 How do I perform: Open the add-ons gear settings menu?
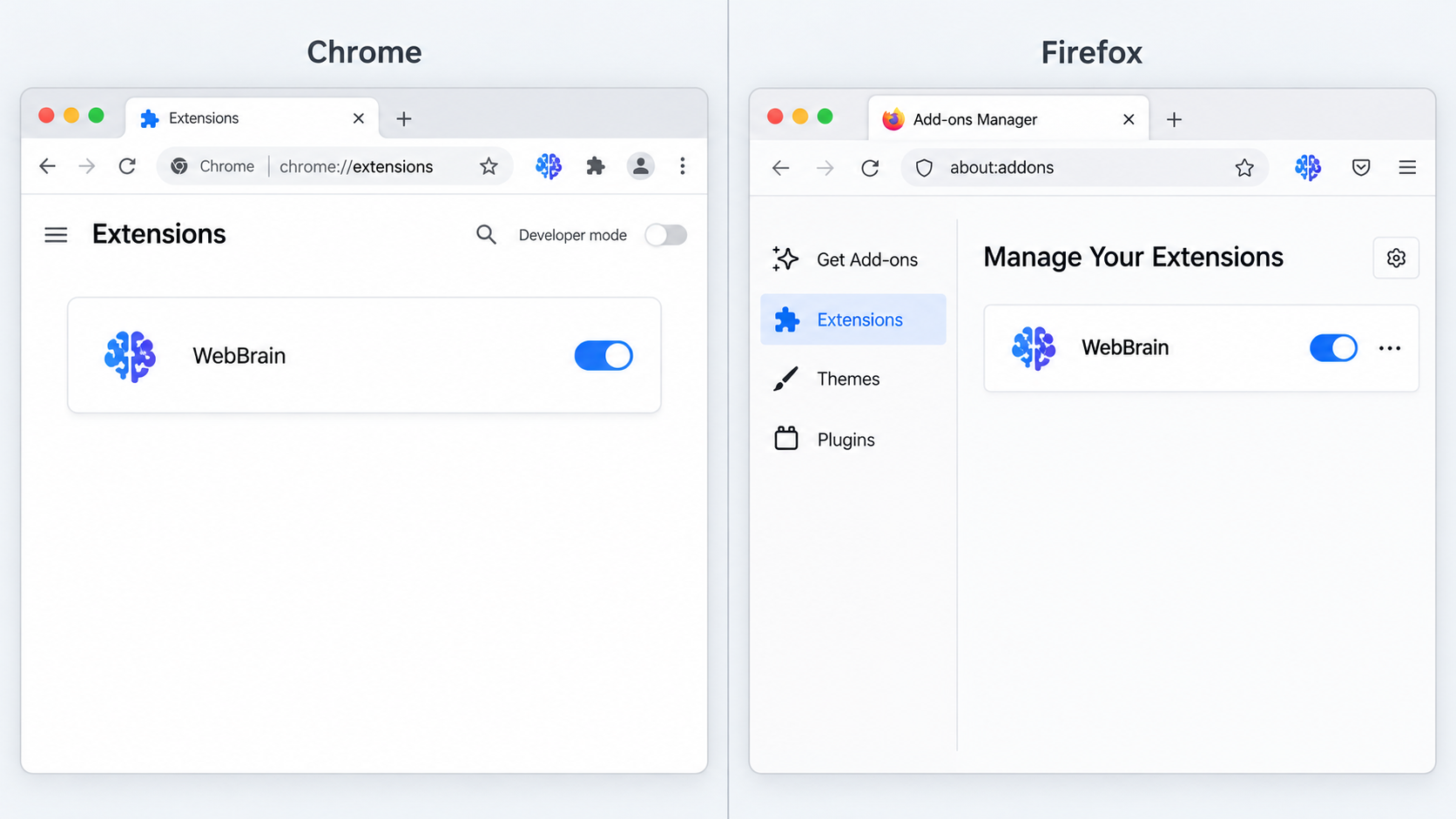tap(1396, 258)
